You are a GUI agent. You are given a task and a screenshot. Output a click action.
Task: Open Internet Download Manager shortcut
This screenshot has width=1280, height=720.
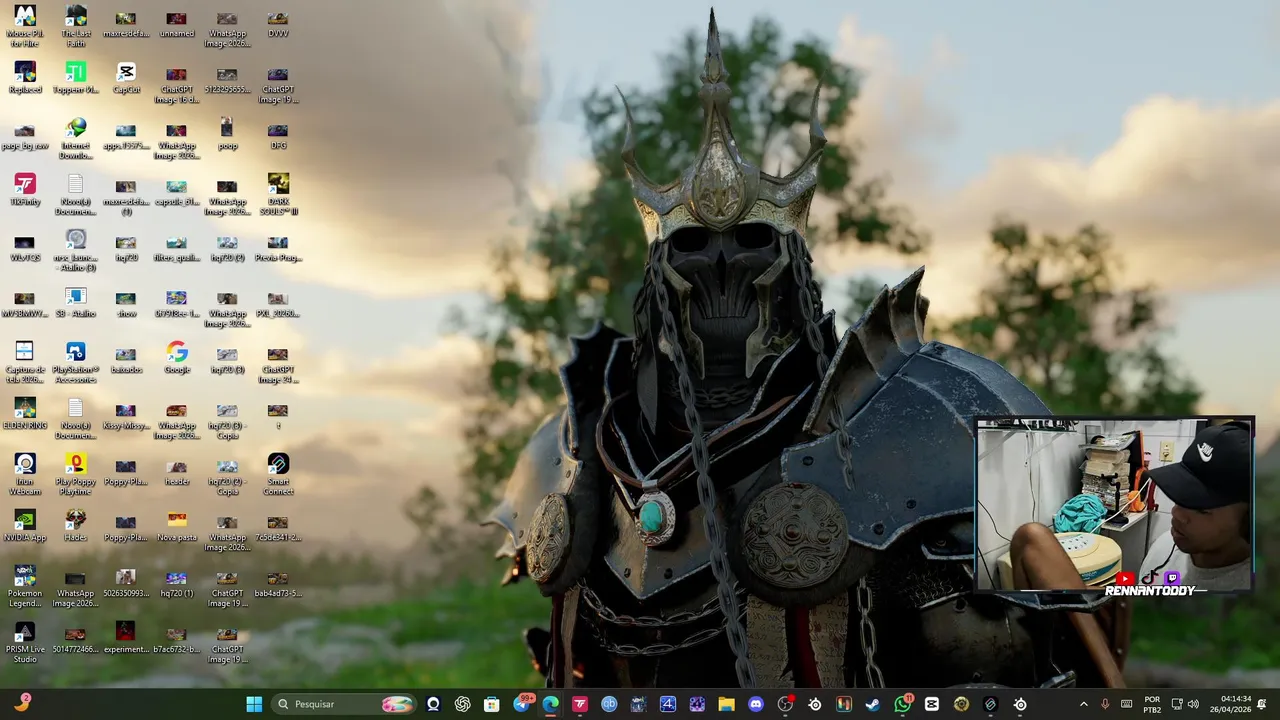[x=76, y=139]
